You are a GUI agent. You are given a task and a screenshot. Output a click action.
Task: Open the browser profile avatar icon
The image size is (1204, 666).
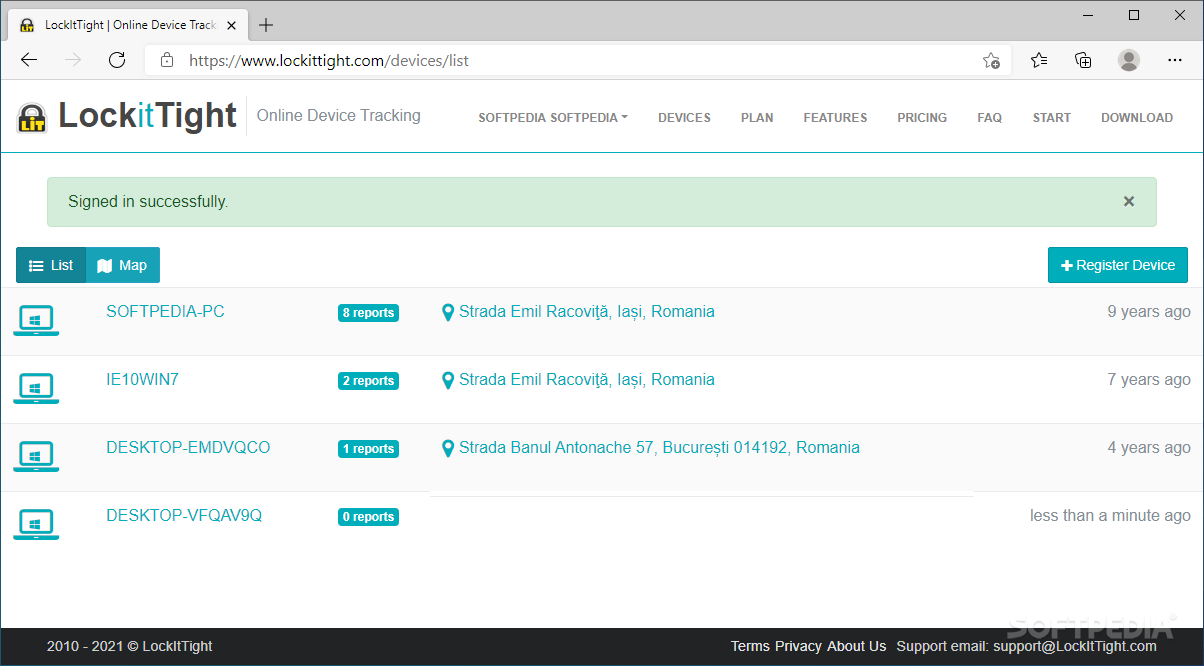1129,60
